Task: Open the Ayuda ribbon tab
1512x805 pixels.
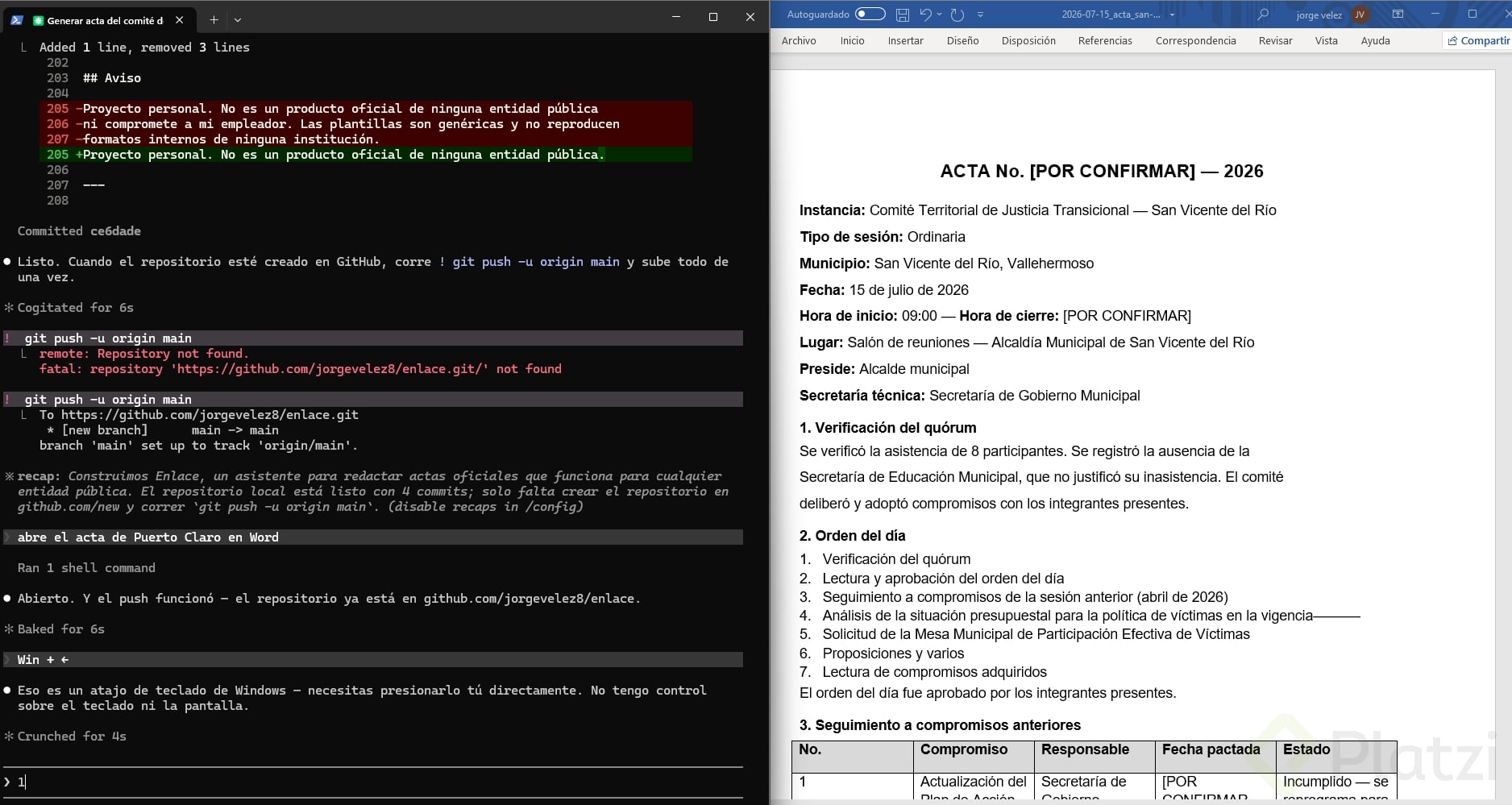Action: point(1375,40)
